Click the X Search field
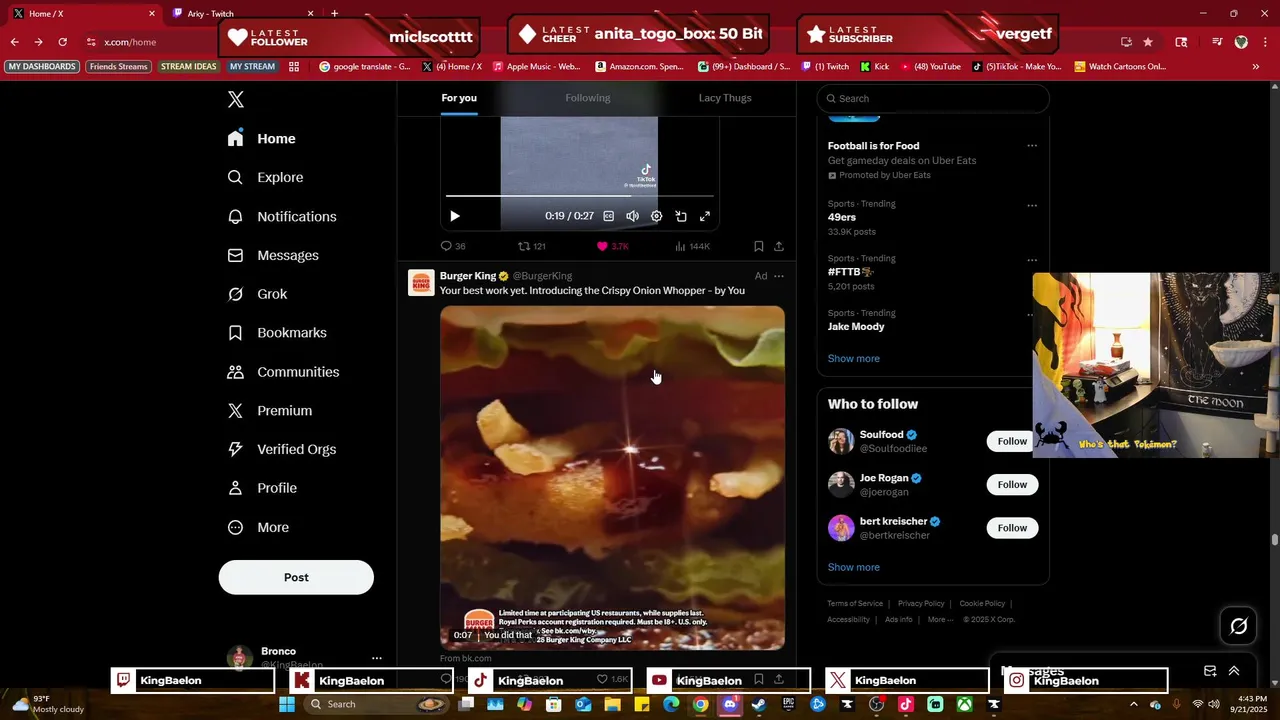 (x=933, y=98)
